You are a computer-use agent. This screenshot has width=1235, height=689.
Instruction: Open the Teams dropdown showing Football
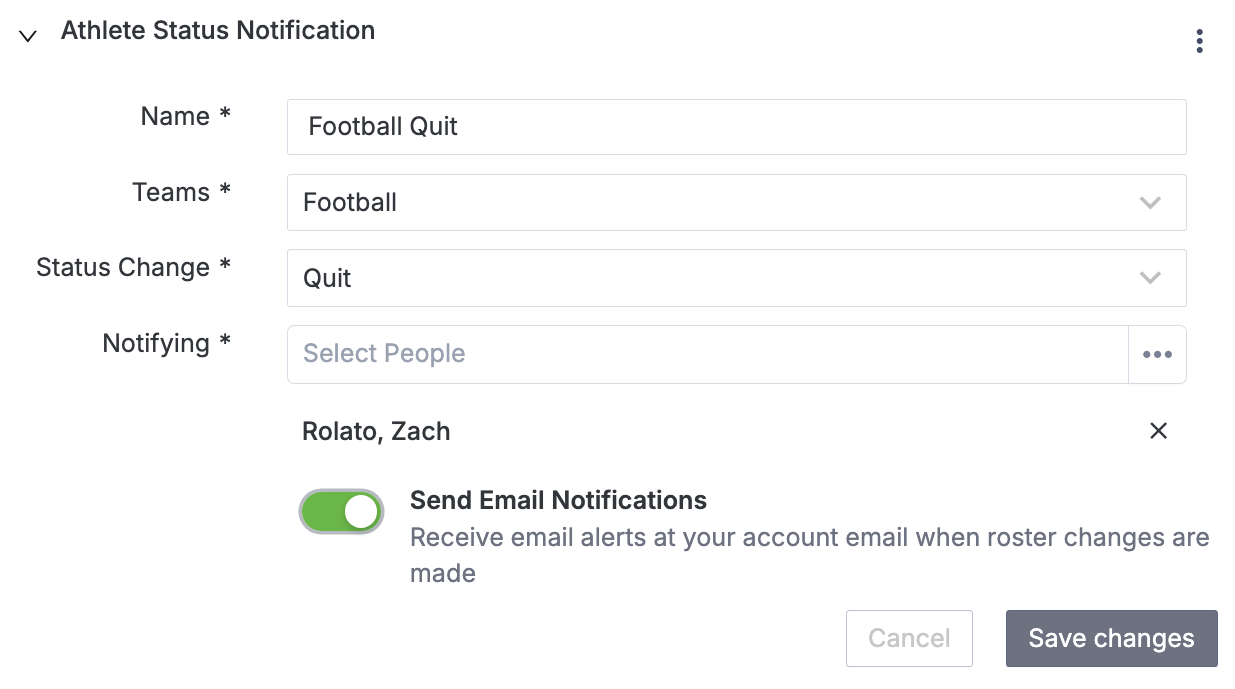pos(737,202)
